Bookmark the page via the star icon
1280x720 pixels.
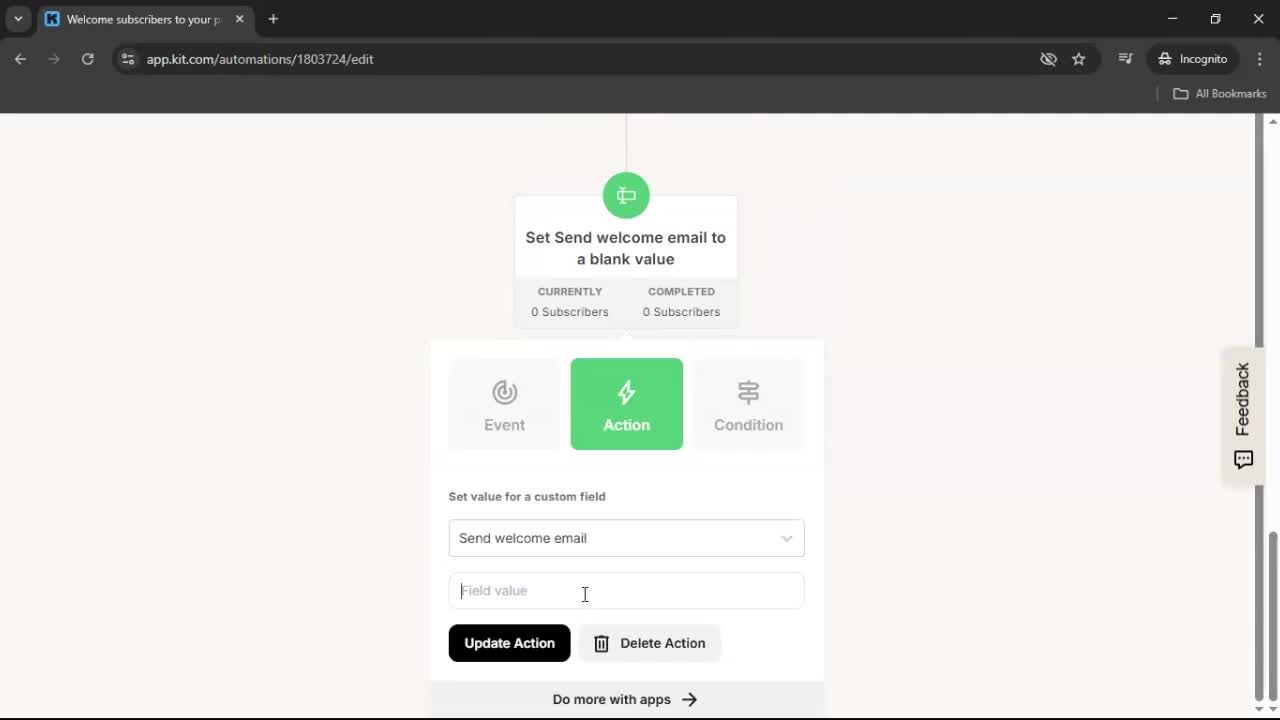coord(1079,59)
